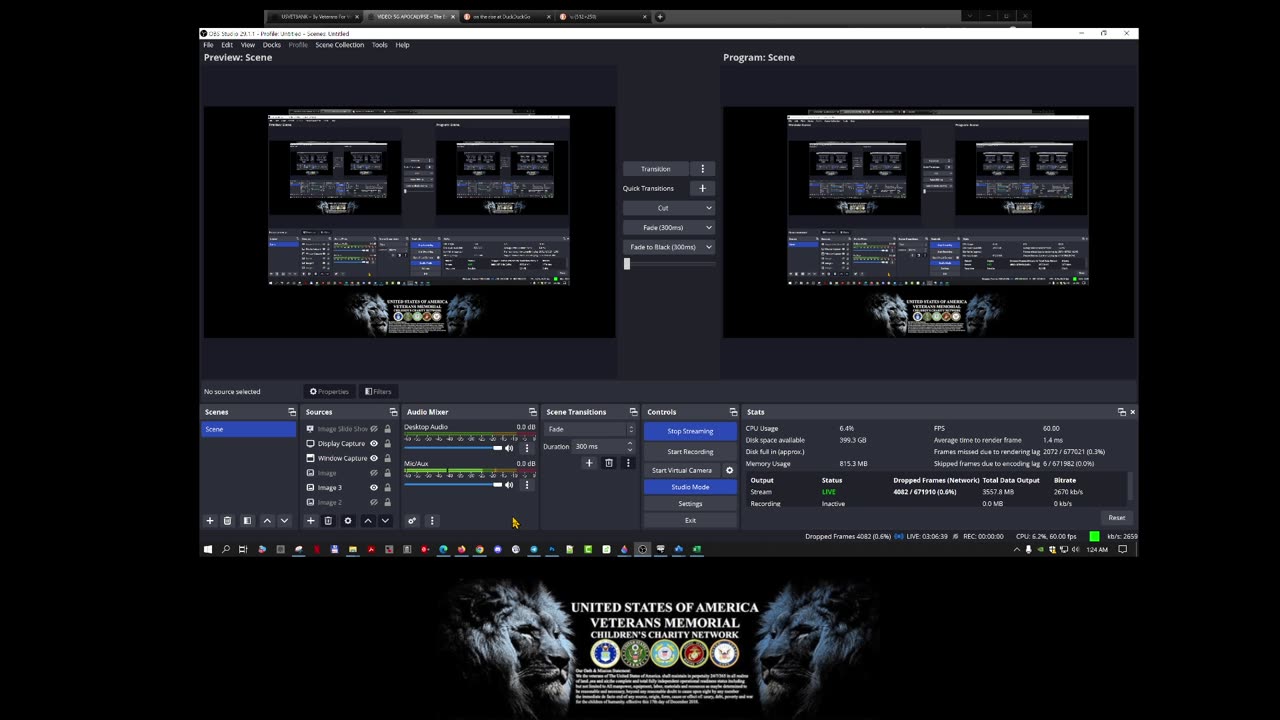Hide the Window Capture source

point(374,458)
